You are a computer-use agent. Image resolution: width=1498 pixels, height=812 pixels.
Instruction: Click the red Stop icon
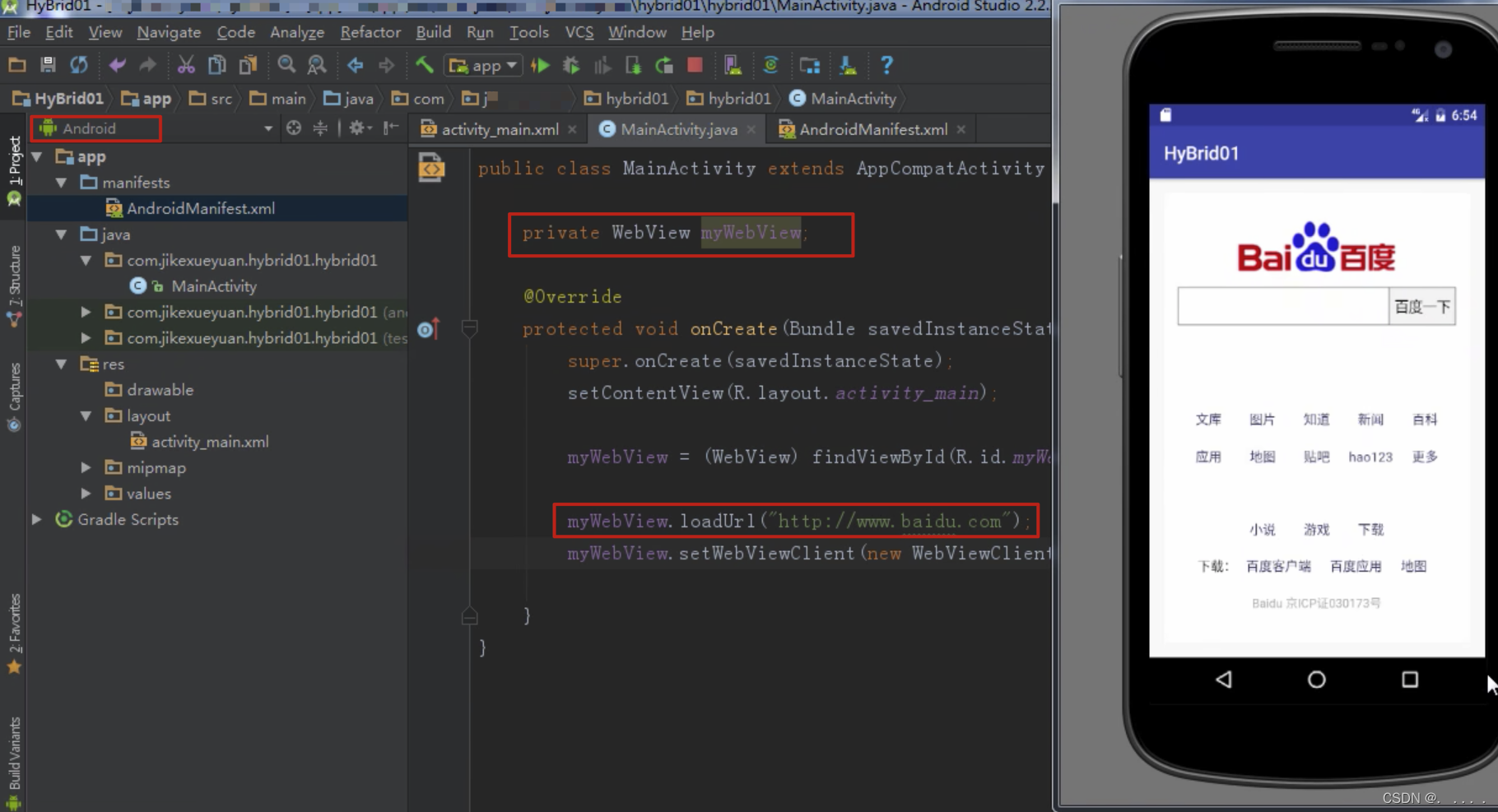click(695, 65)
